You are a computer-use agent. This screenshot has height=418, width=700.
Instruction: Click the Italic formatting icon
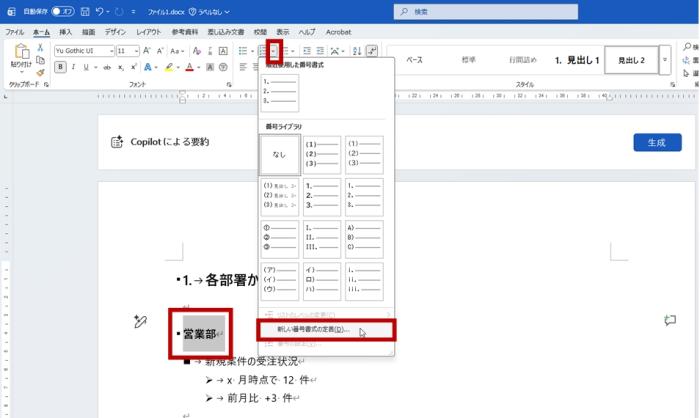click(73, 67)
